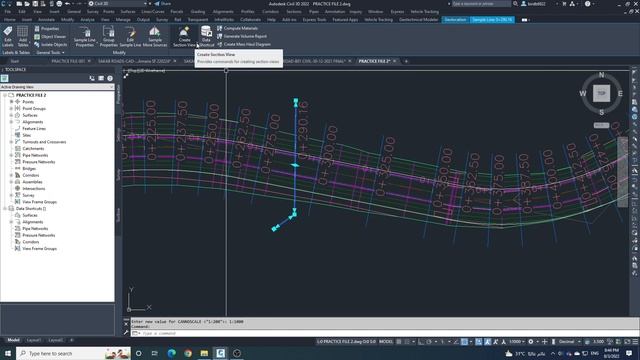Click the Windows Start button
The height and width of the screenshot is (360, 640).
(x=8, y=353)
